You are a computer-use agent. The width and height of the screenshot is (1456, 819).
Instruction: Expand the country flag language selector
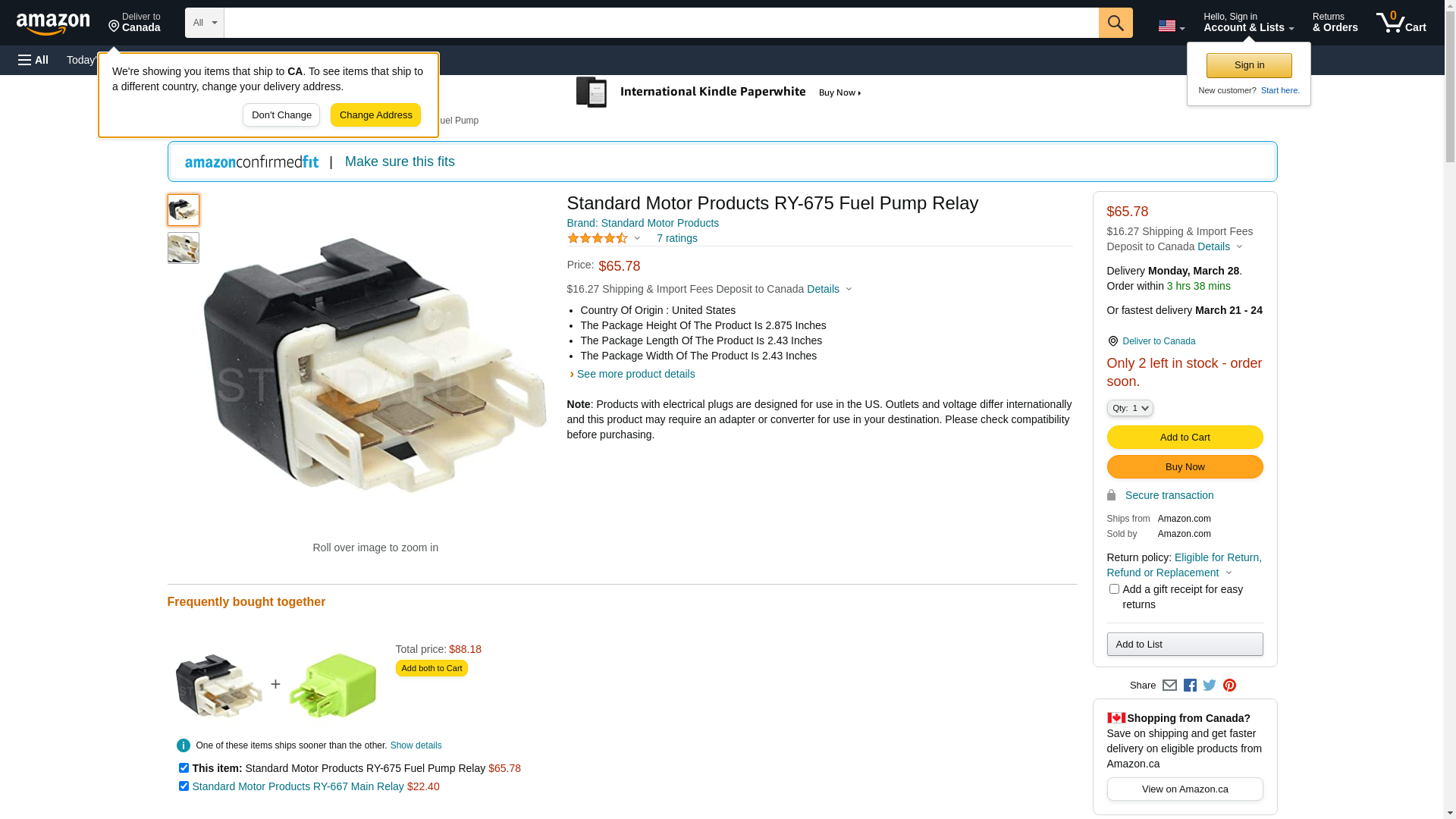(1171, 27)
